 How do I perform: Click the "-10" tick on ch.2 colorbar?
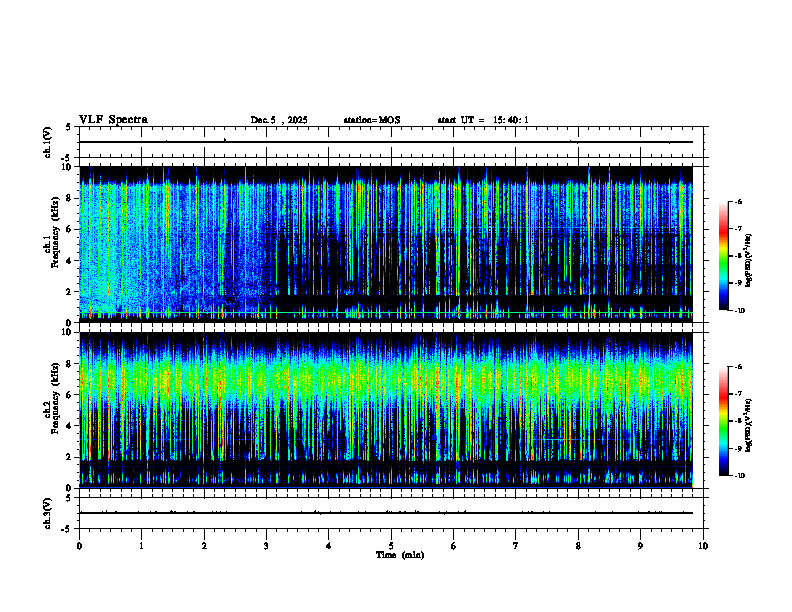coord(739,476)
